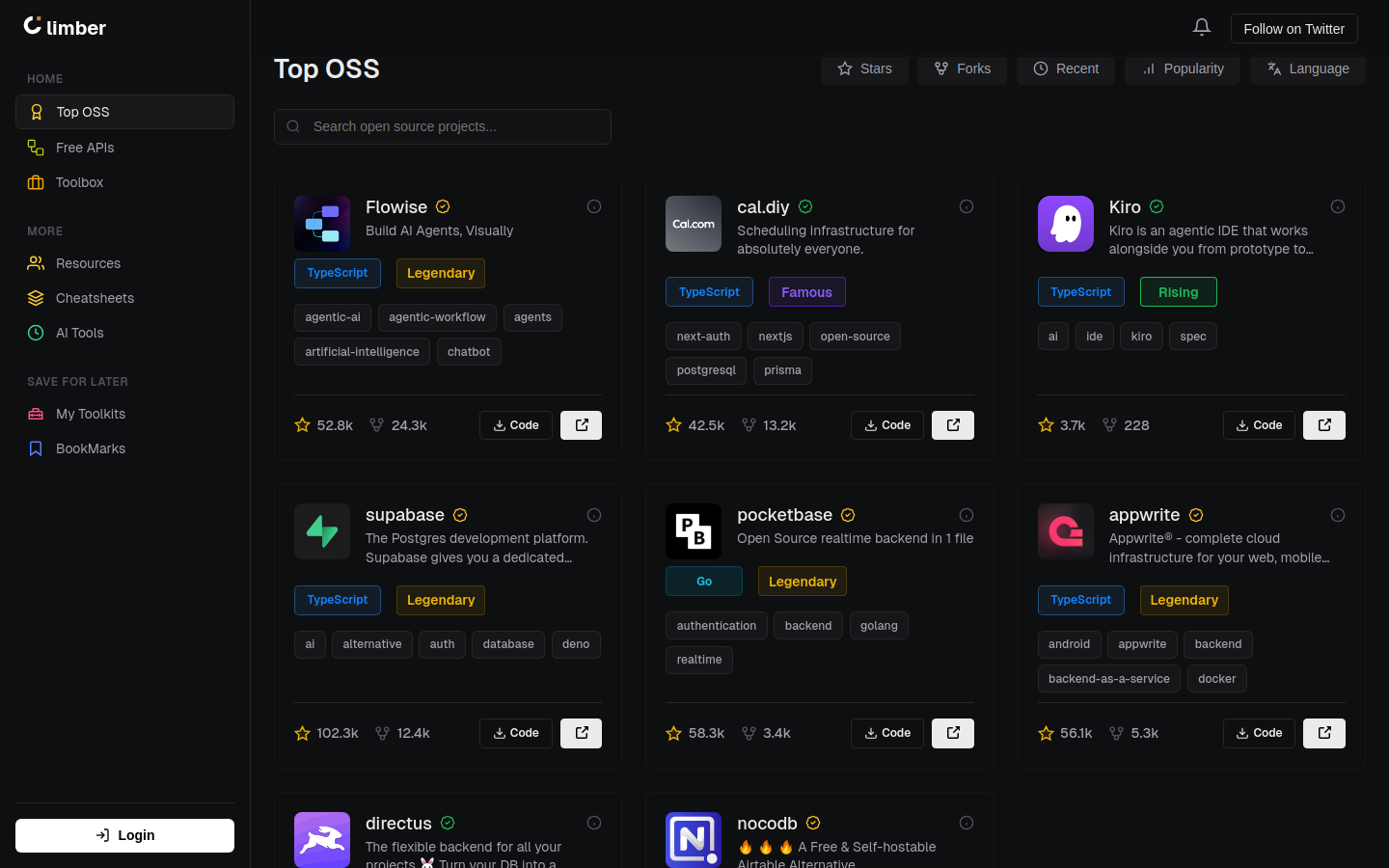Open My Toolkits
Screen dimensions: 1389x868
124,414
